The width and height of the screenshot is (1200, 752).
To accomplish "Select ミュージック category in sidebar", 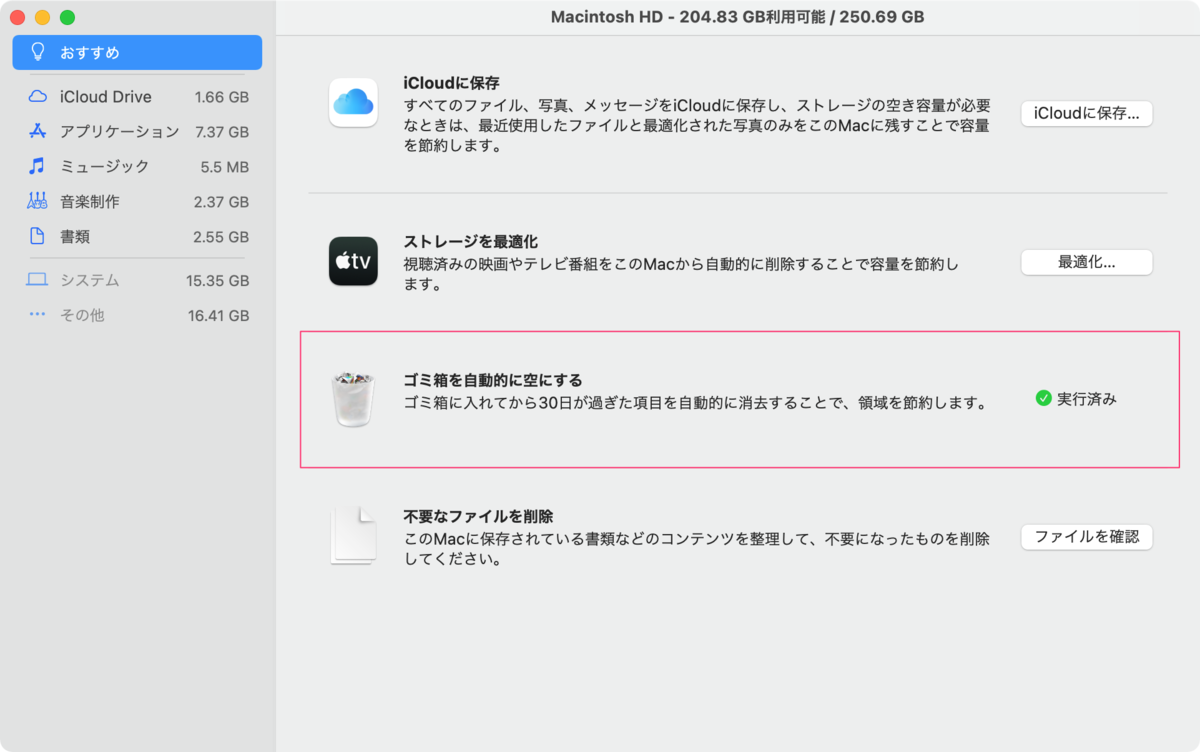I will (x=137, y=166).
